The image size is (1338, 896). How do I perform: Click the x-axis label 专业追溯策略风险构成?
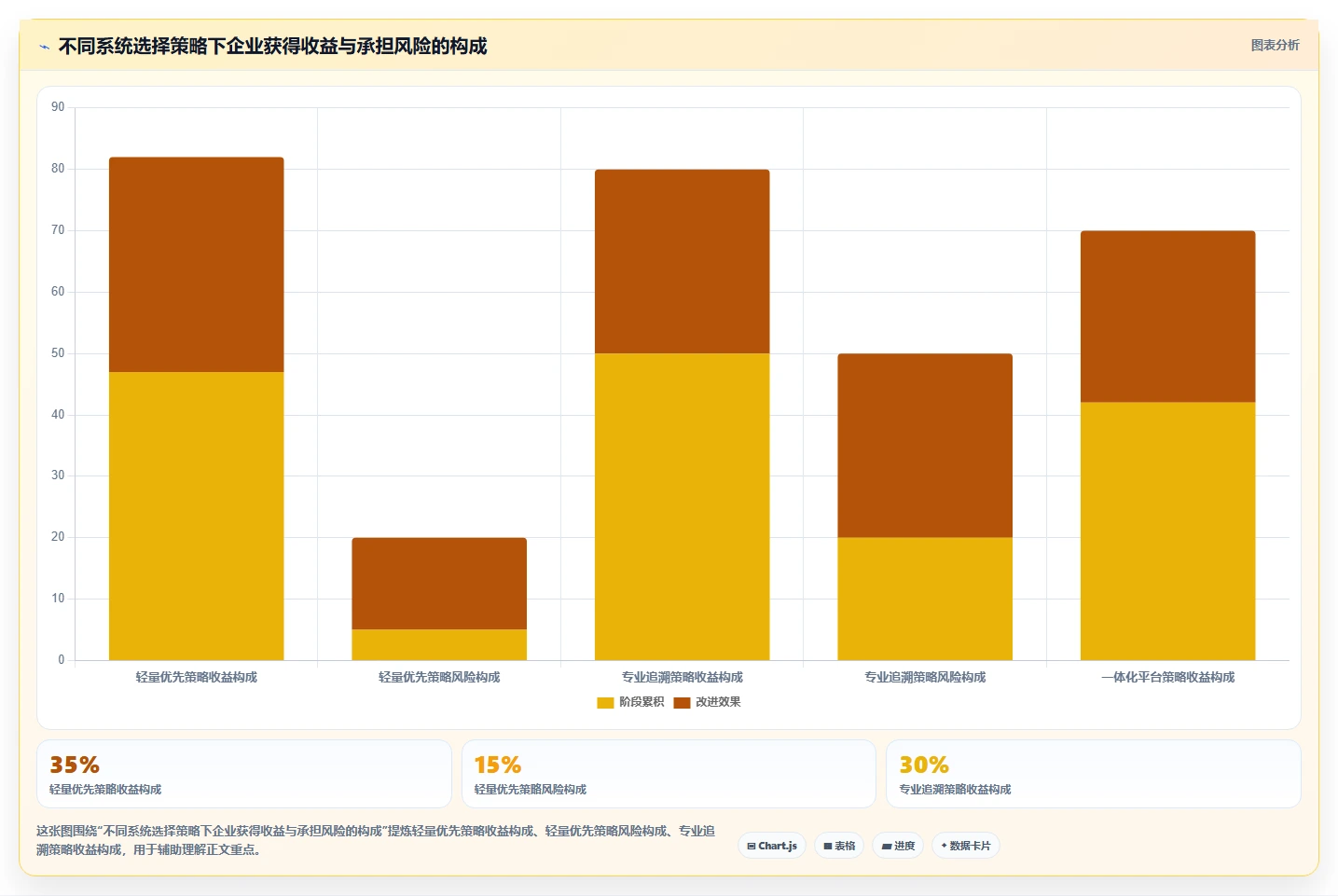925,677
